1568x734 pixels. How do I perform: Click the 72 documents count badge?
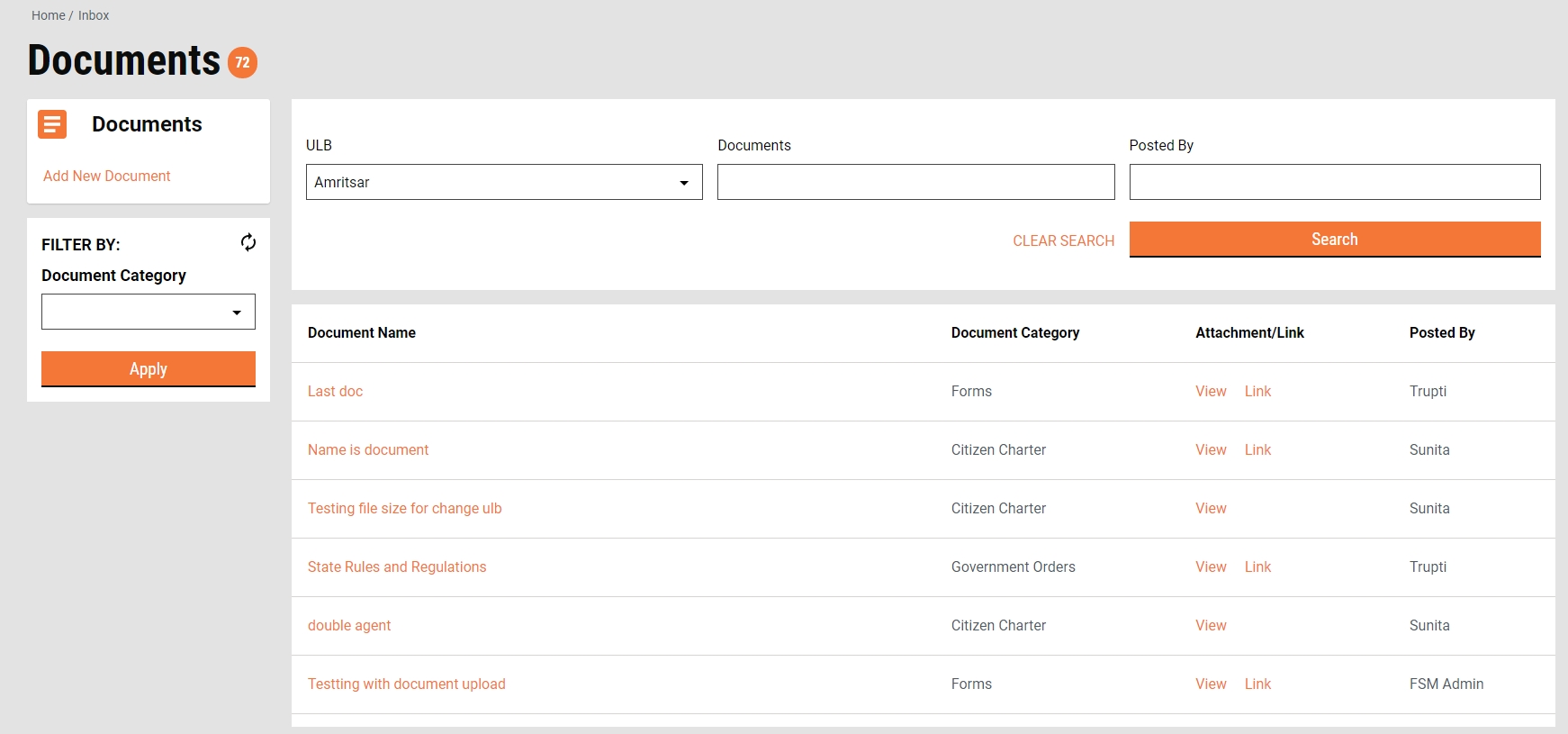pos(242,62)
